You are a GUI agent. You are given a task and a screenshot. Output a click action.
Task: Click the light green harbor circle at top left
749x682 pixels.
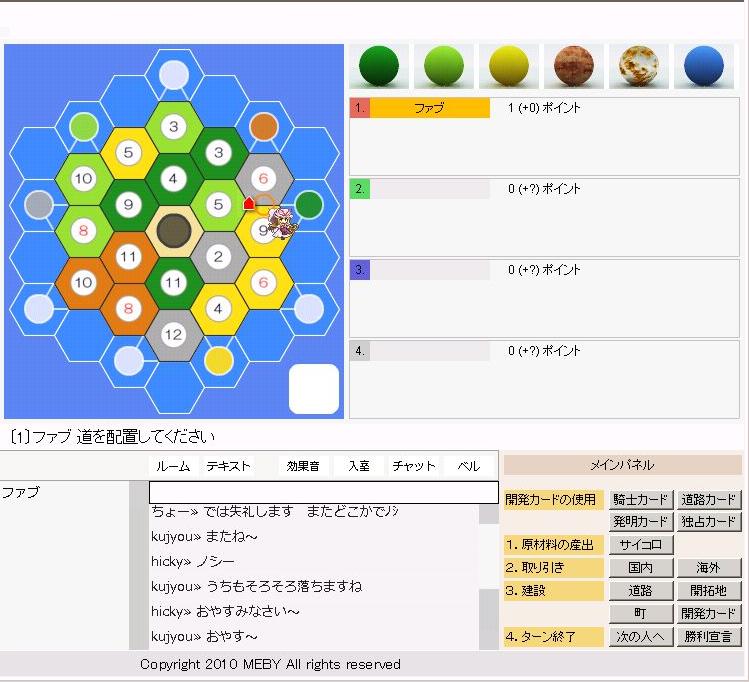pyautogui.click(x=84, y=127)
